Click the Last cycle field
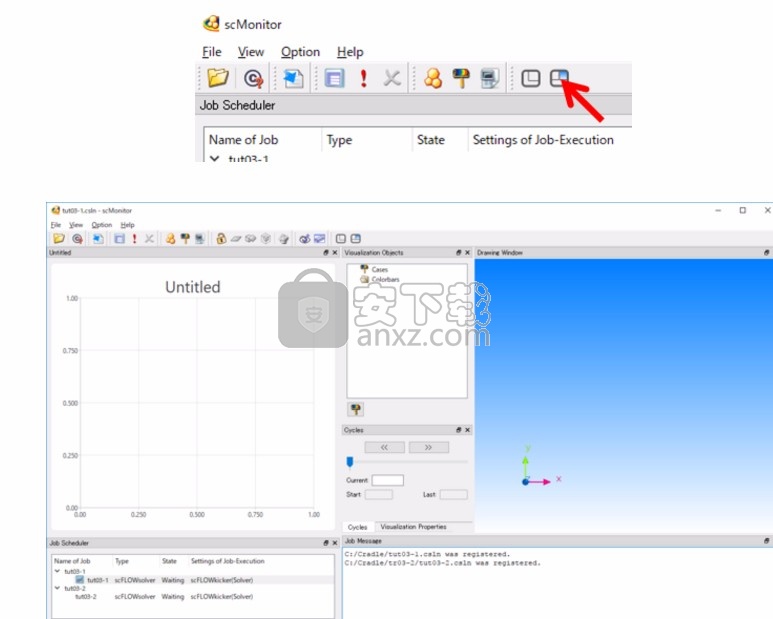This screenshot has height=619, width=773. tap(454, 494)
